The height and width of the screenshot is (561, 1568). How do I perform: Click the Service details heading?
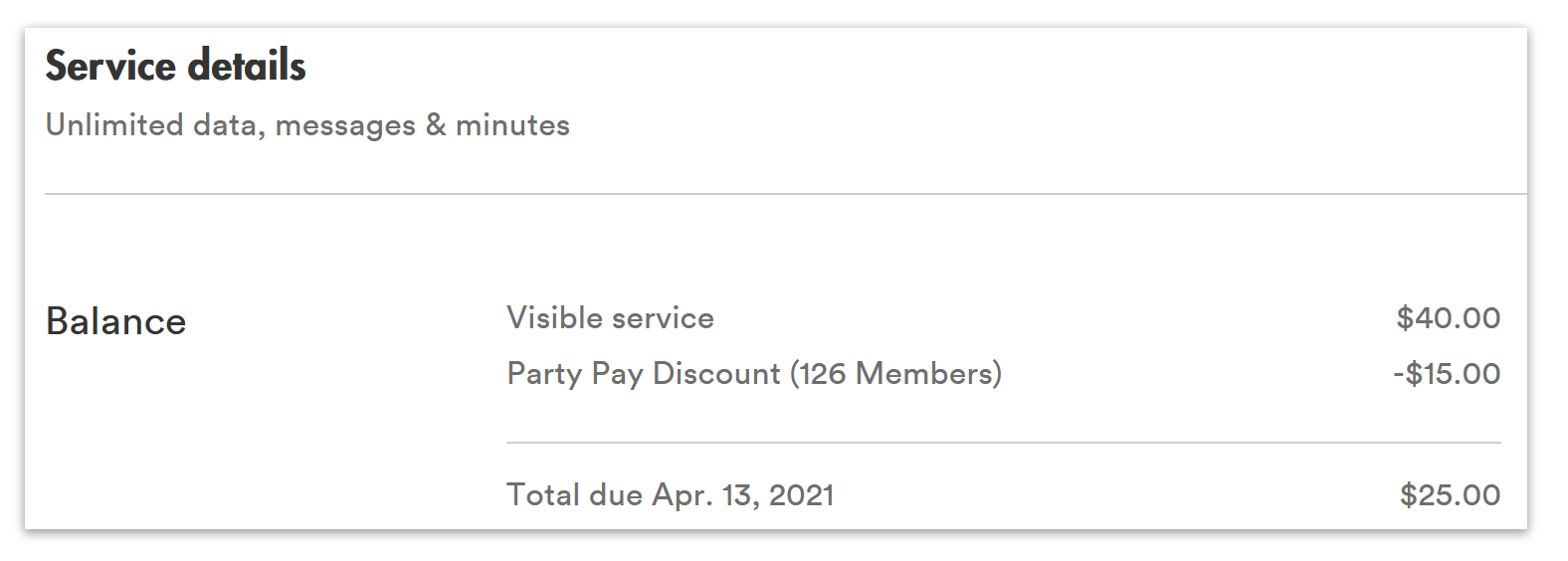coord(175,66)
